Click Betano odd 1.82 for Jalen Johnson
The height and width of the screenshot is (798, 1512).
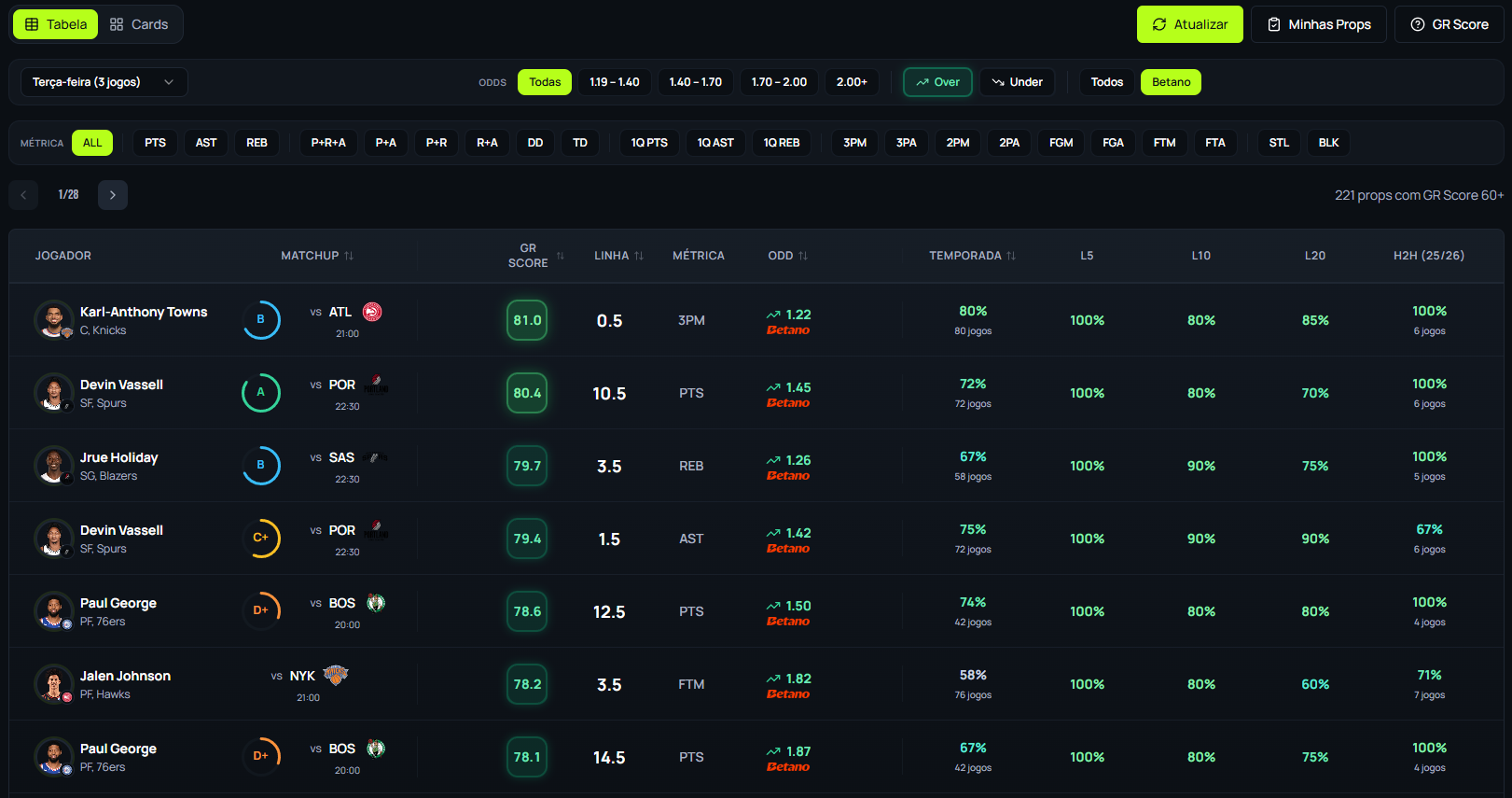click(x=789, y=685)
